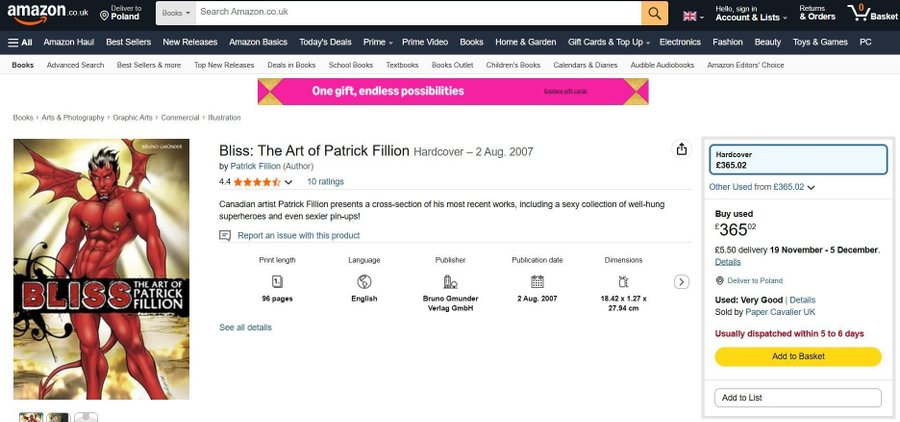Click the Add to Basket button

point(798,357)
